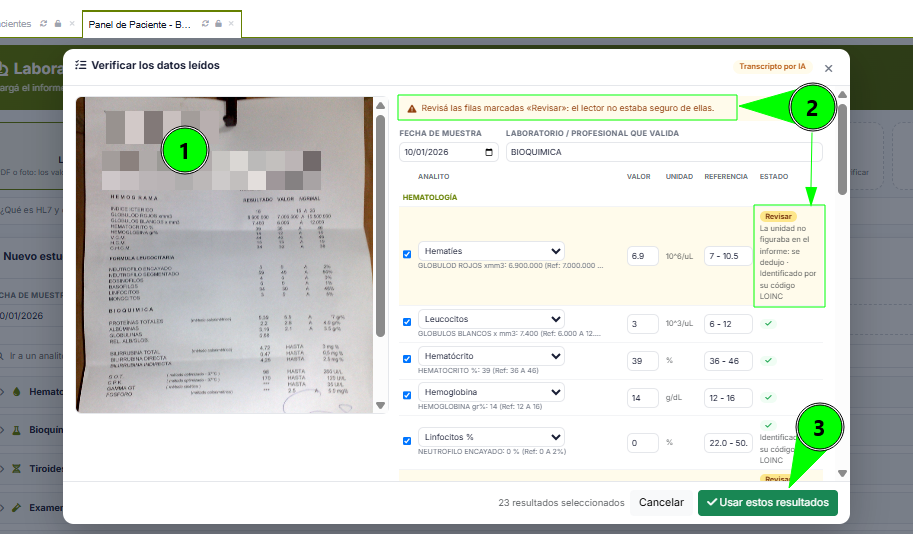Close the Verificar los datos leídos dialog
This screenshot has width=913, height=534.
(x=828, y=68)
